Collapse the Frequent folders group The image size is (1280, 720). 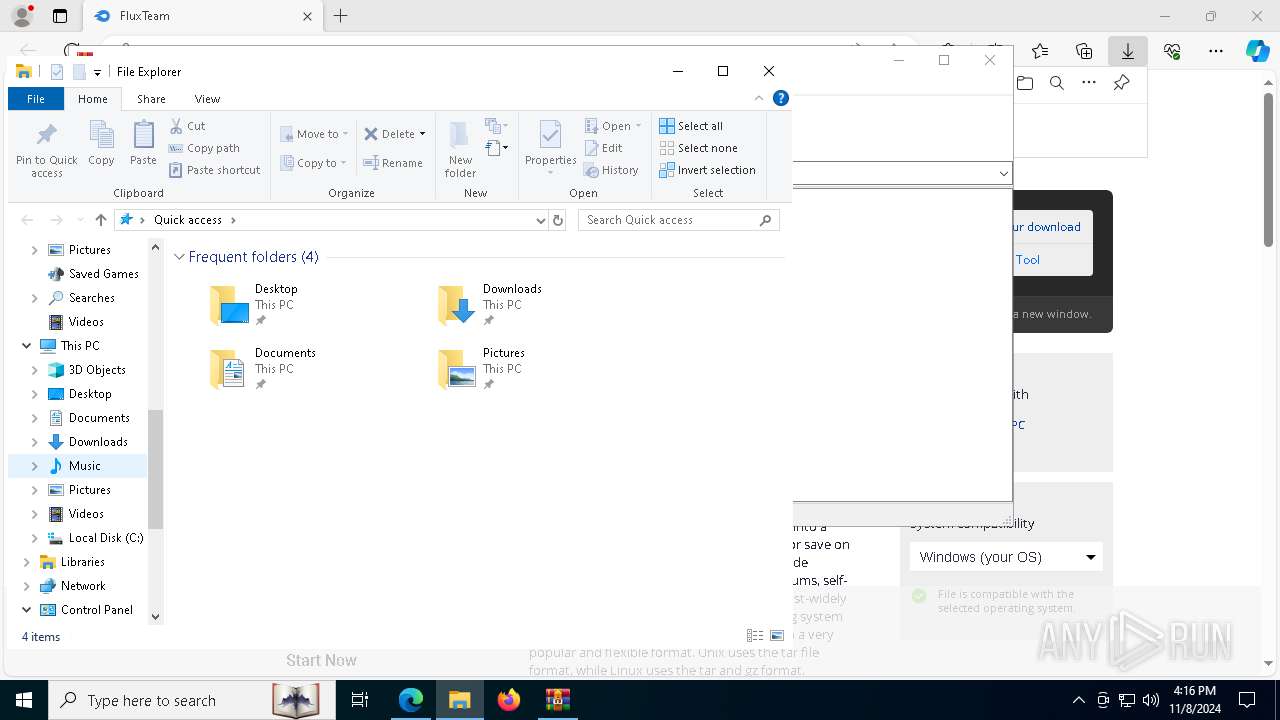pos(179,257)
